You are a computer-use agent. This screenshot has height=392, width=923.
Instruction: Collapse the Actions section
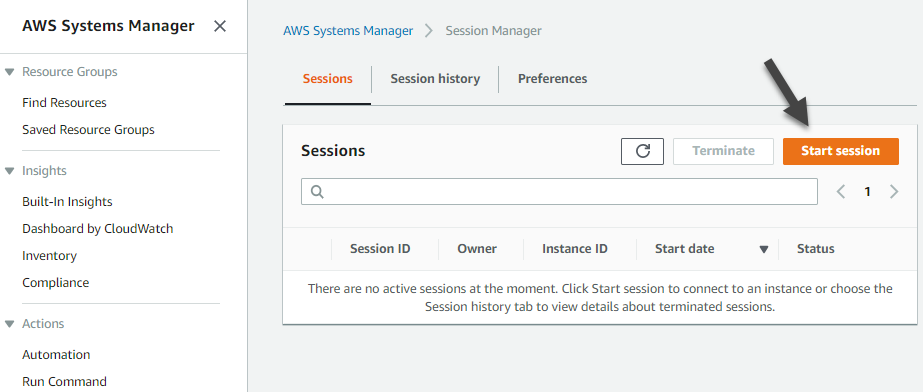(x=9, y=324)
